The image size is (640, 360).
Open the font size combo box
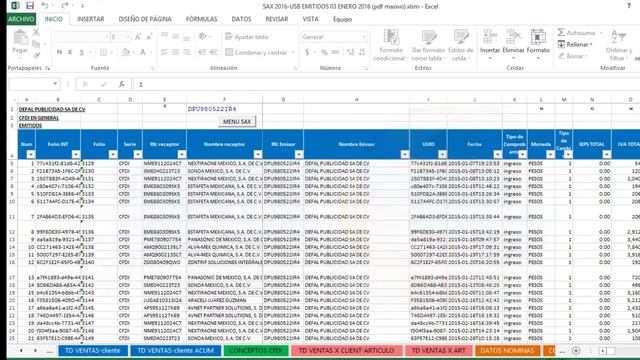coord(120,37)
